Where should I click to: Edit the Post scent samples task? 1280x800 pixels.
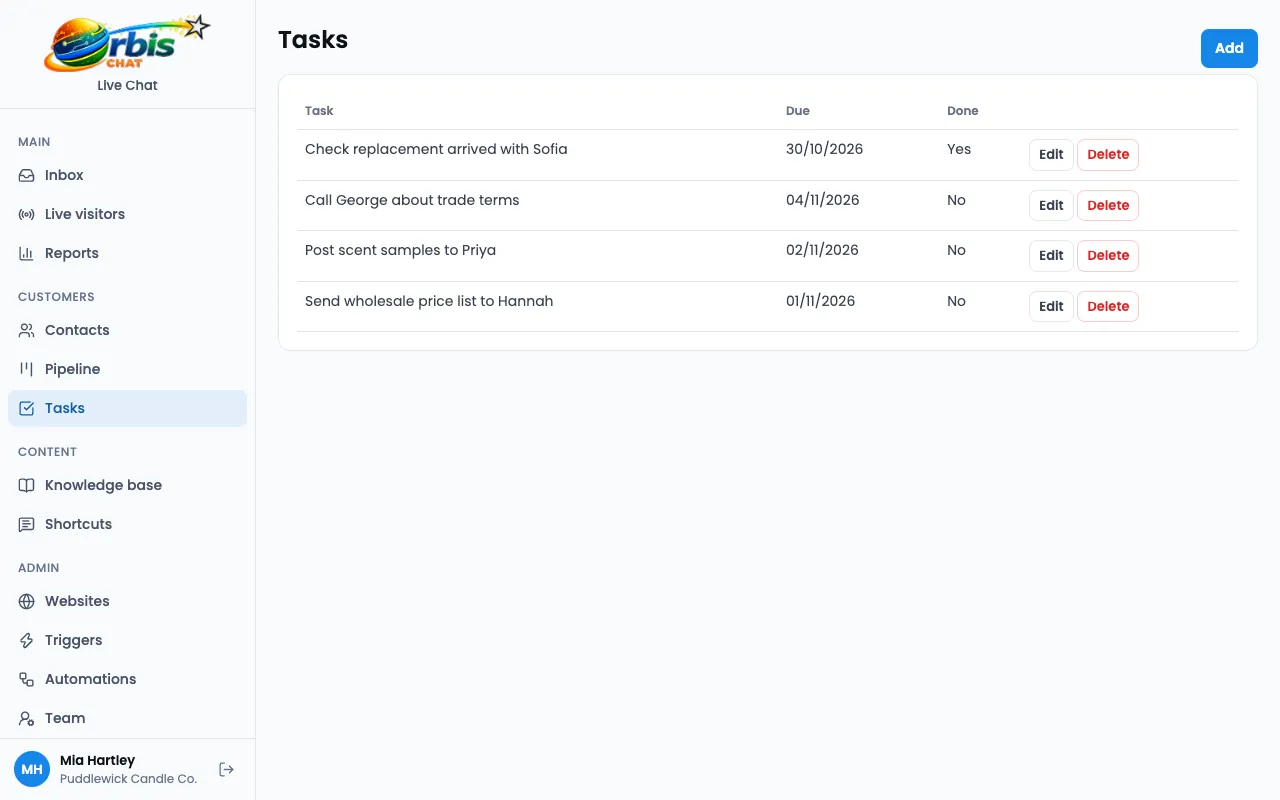pos(1051,256)
